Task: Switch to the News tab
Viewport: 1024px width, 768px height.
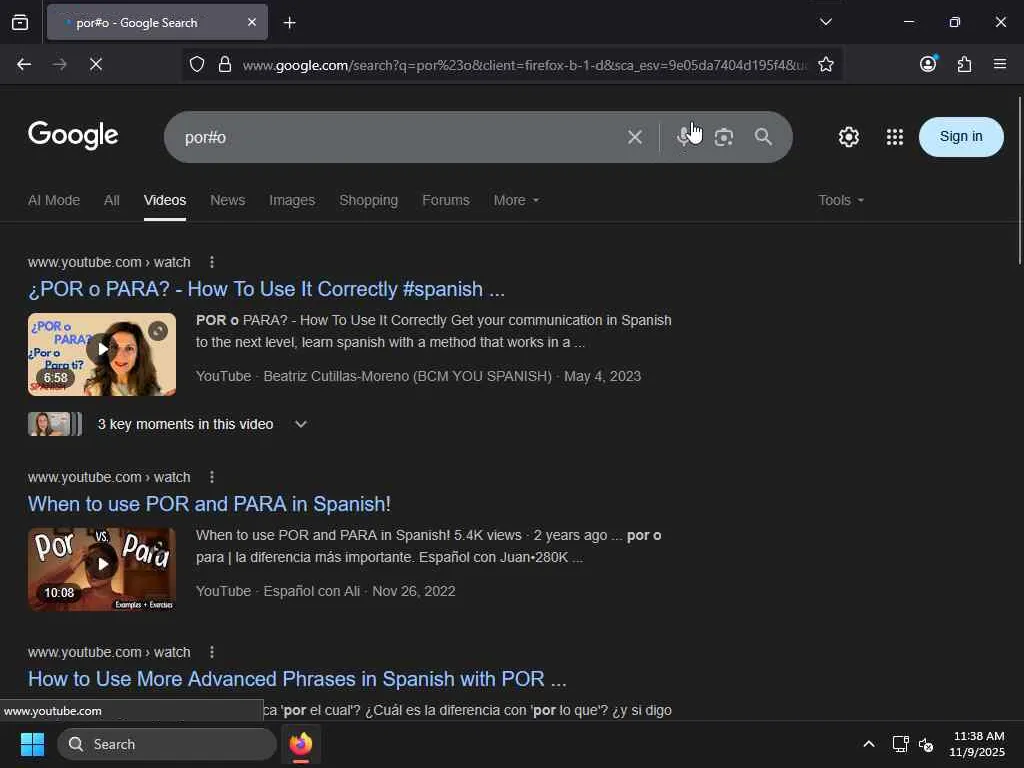Action: point(227,200)
